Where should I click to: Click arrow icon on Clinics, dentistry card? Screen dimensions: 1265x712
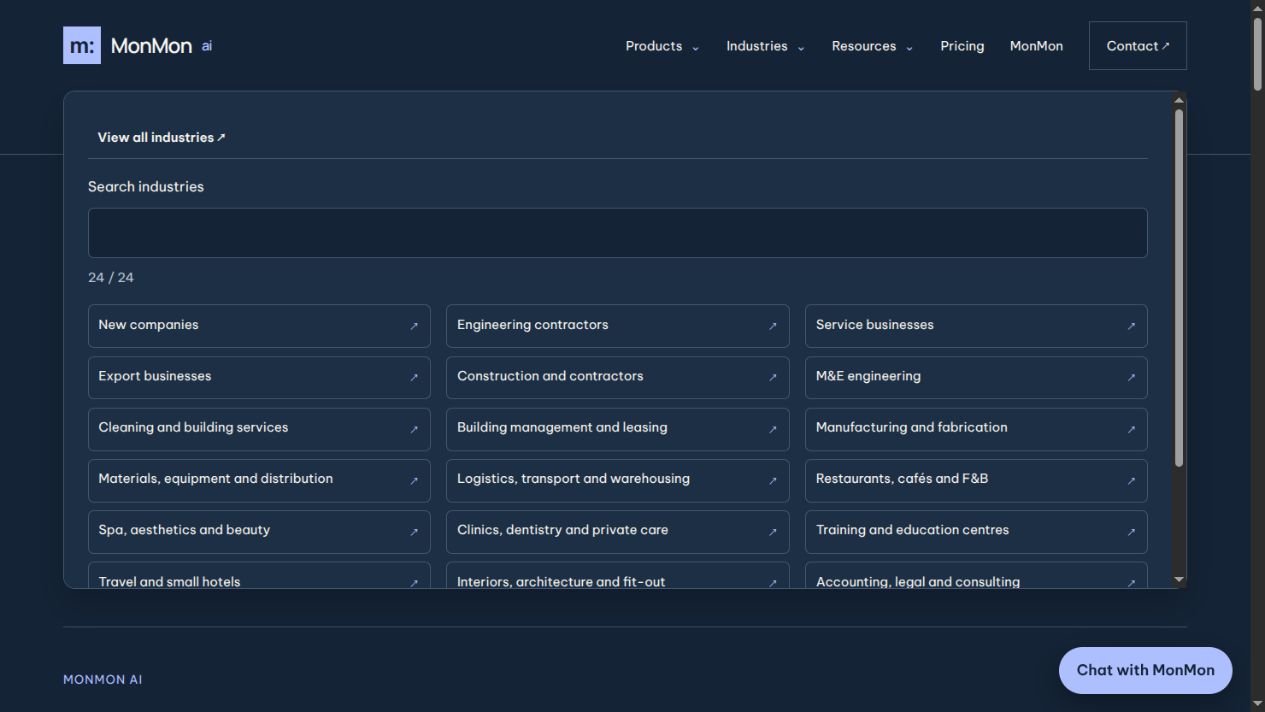pyautogui.click(x=772, y=531)
